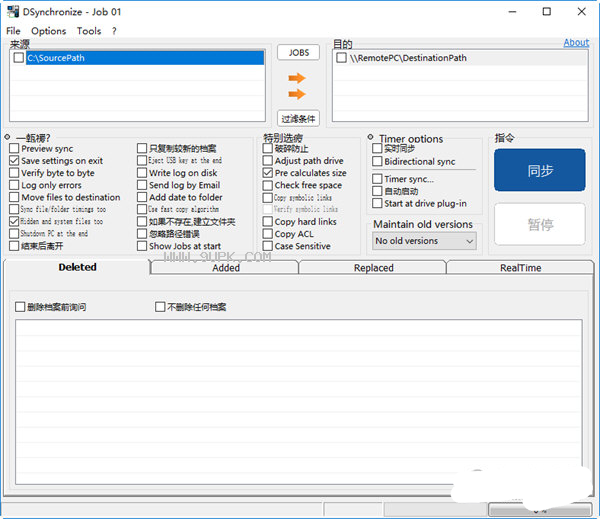The width and height of the screenshot is (600, 519).
Task: Enable Use fast copy algorithm
Action: pos(142,209)
